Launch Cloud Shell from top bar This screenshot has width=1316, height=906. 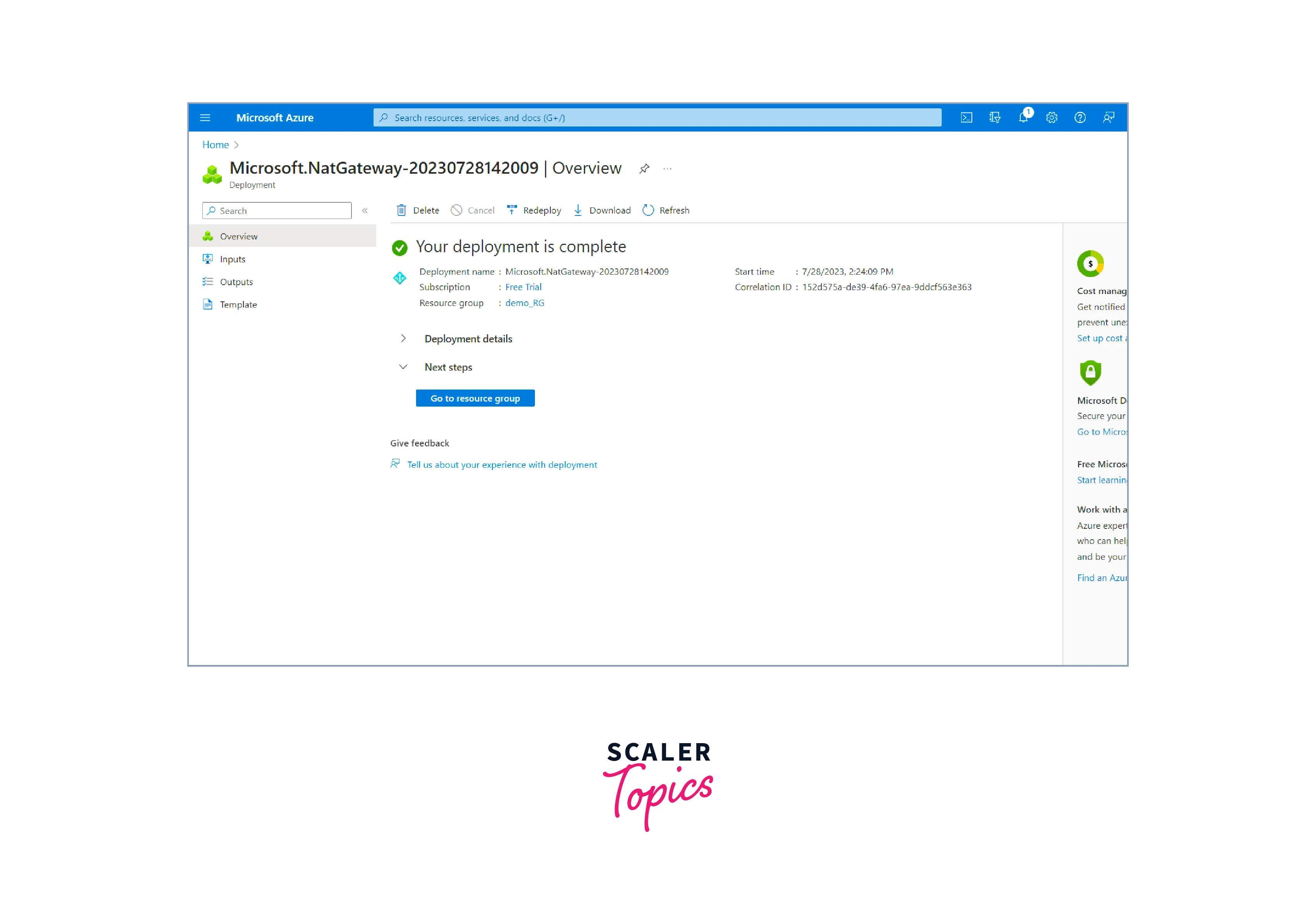pyautogui.click(x=966, y=118)
